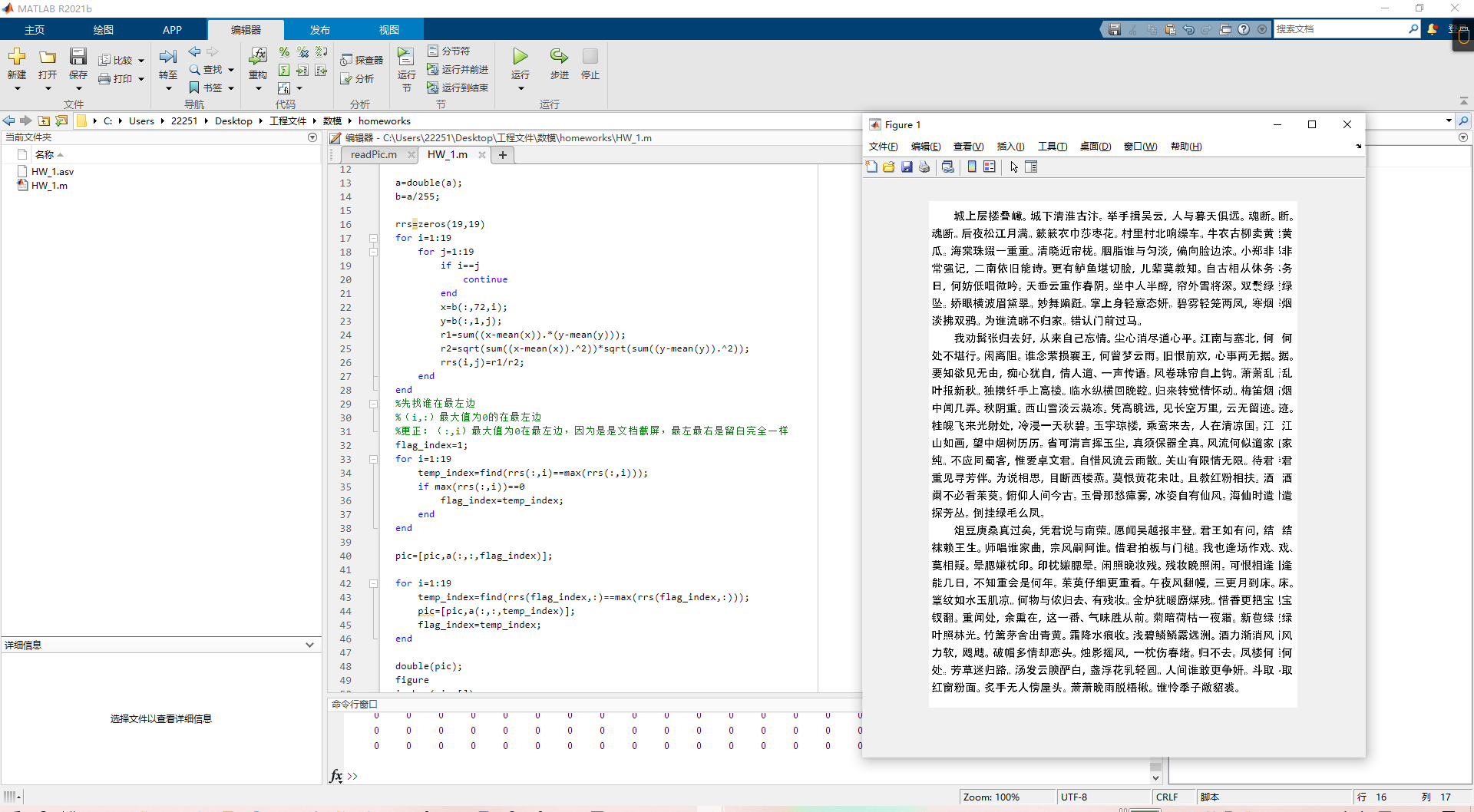Image resolution: width=1474 pixels, height=812 pixels.
Task: Click the Save icon in Figure 1 toolbar
Action: click(907, 167)
